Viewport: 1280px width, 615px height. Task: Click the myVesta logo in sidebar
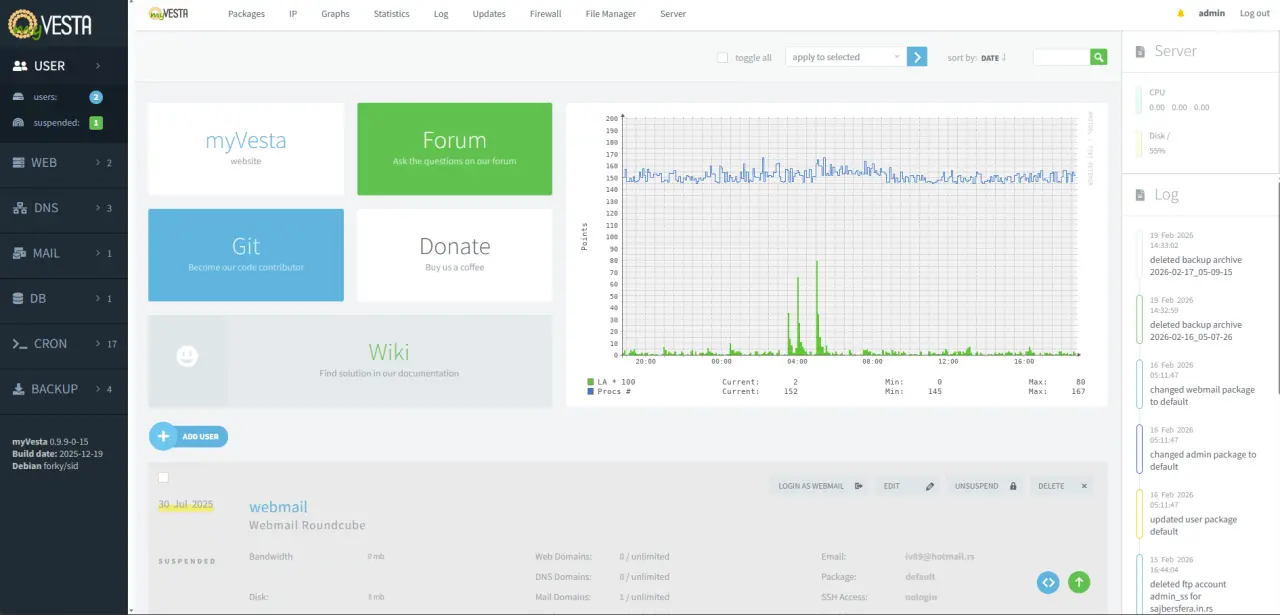coord(50,23)
